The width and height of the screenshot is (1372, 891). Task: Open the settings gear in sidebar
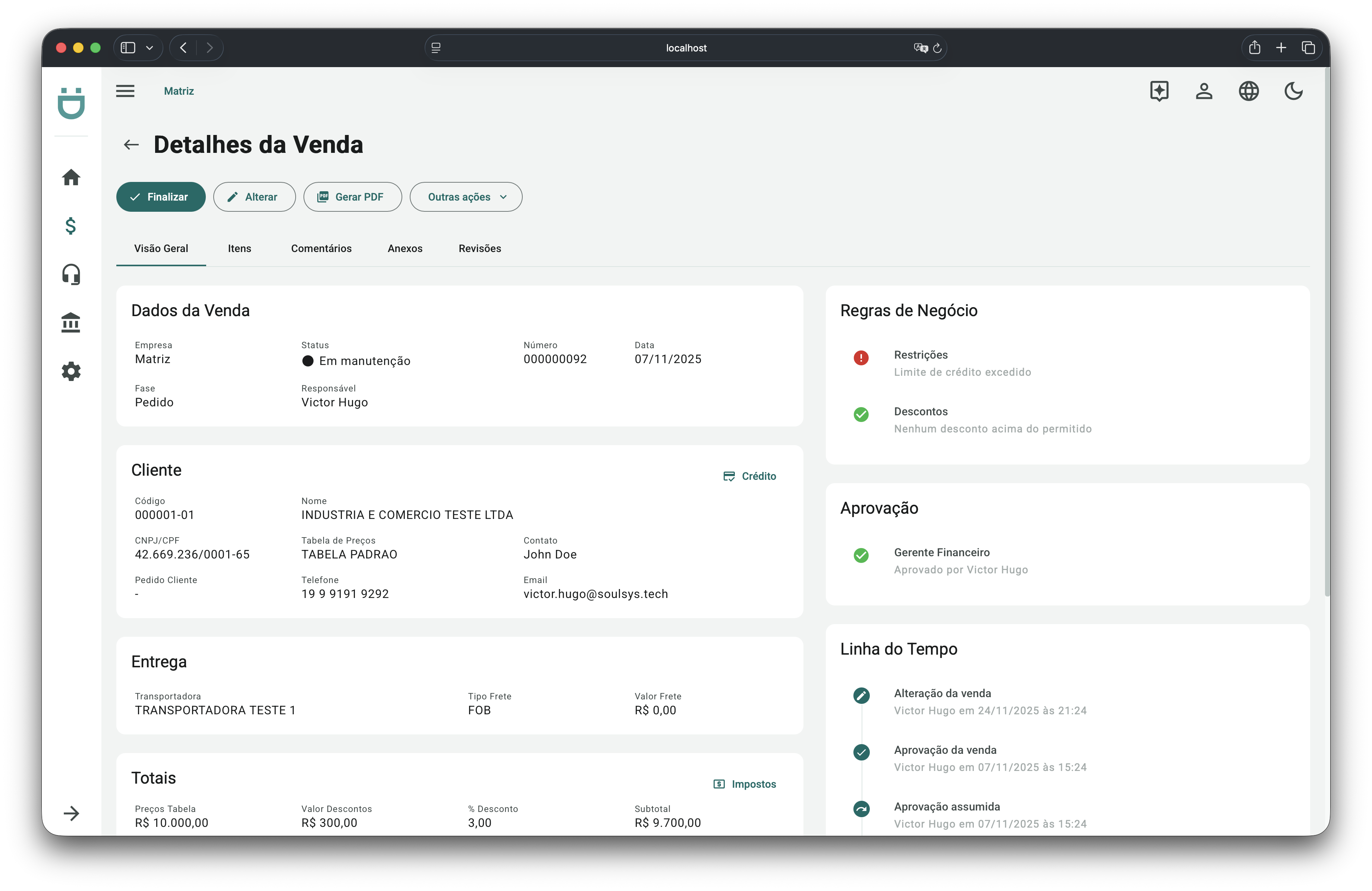(71, 371)
